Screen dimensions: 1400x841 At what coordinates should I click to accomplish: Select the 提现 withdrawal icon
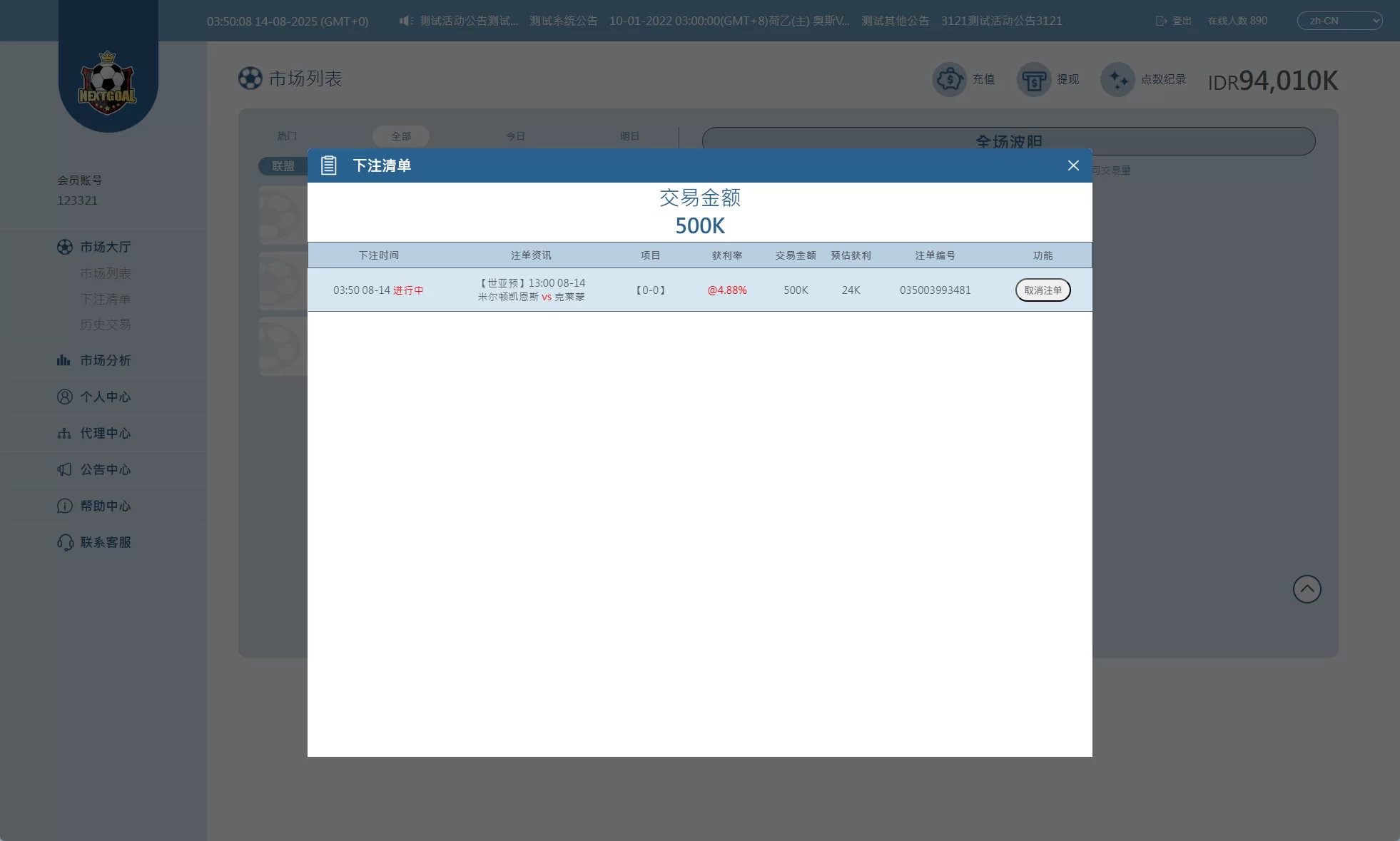1033,79
